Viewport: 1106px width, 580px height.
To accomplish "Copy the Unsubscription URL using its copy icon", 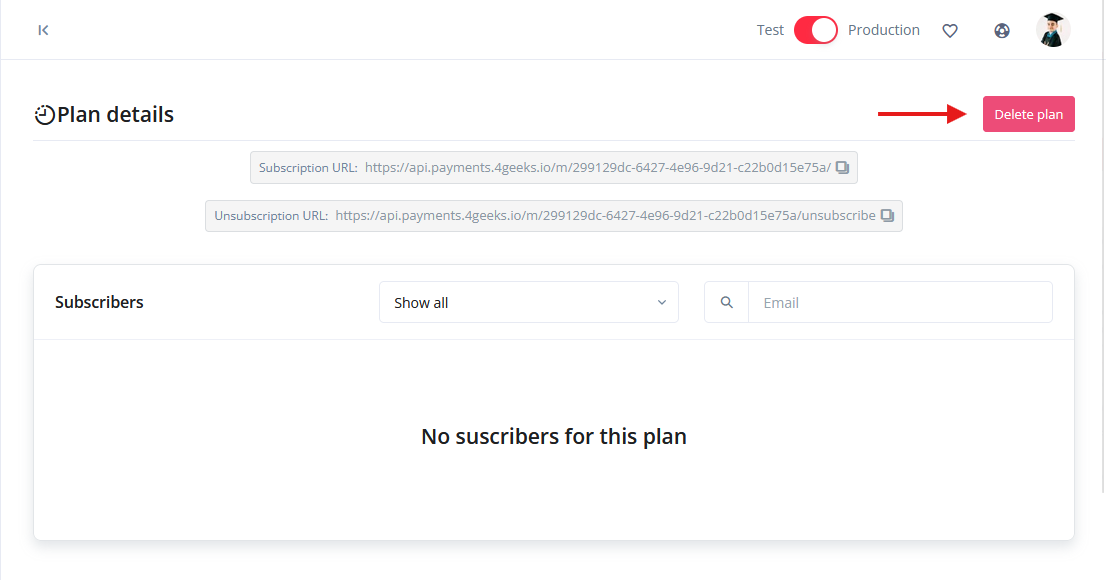I will pyautogui.click(x=887, y=216).
